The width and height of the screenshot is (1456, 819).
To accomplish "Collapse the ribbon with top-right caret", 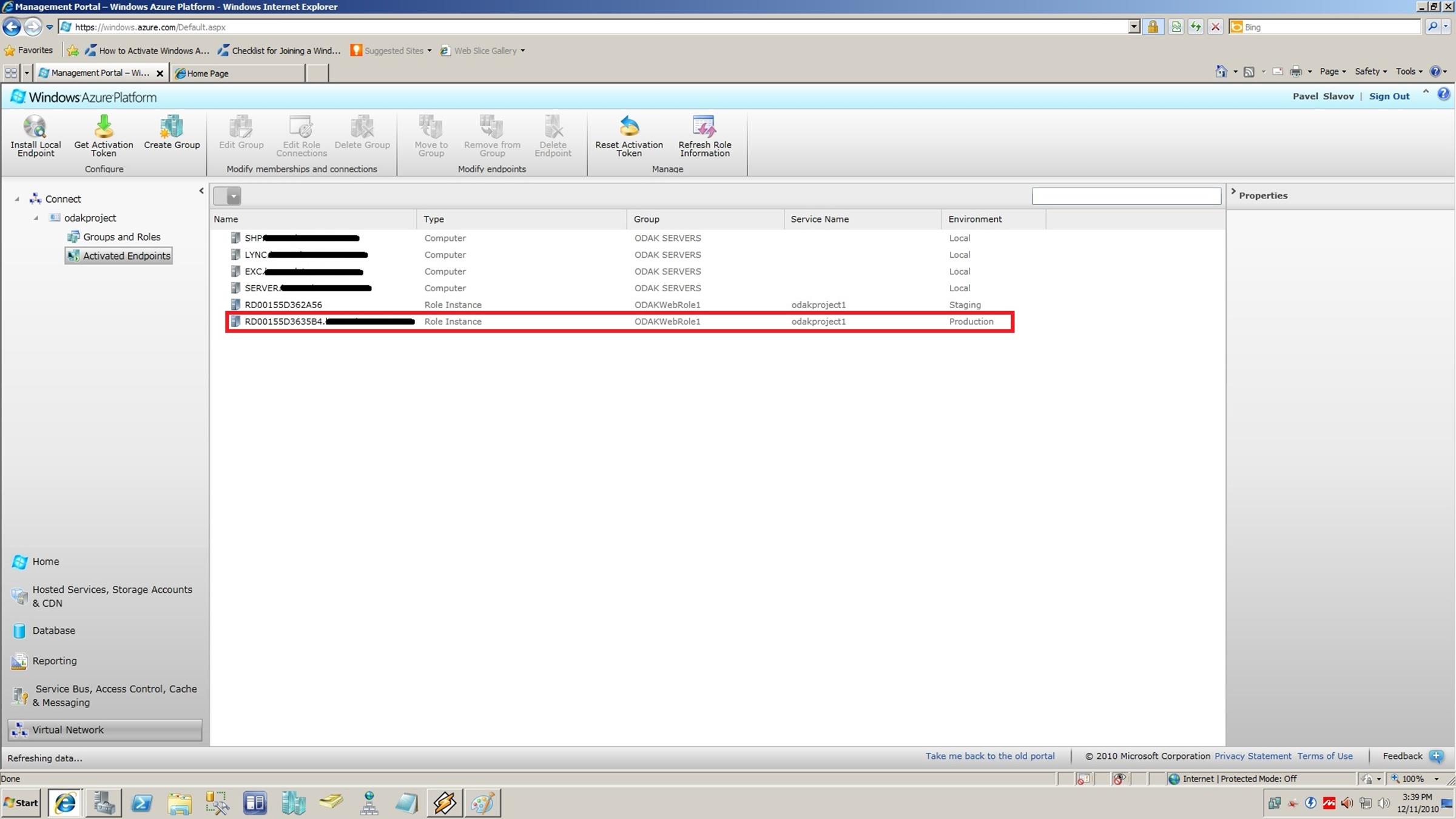I will [x=1426, y=92].
